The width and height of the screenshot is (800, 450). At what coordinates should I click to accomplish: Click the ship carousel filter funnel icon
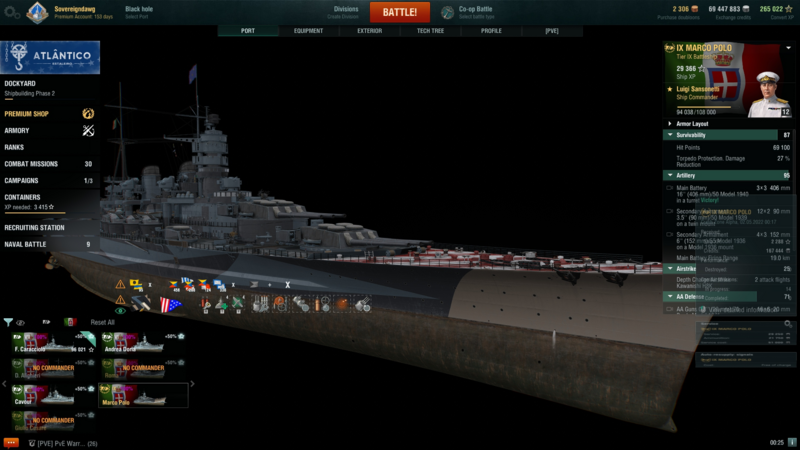pyautogui.click(x=8, y=322)
